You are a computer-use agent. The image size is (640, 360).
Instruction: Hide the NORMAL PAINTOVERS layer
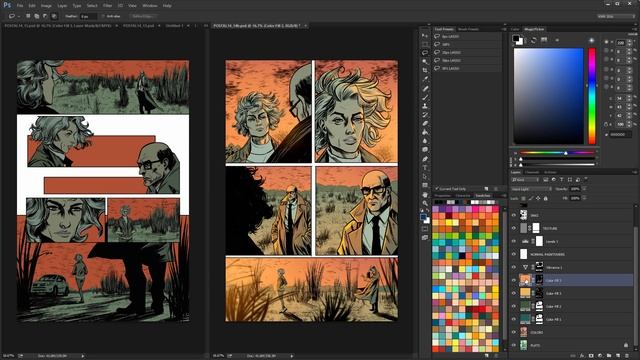[514, 254]
